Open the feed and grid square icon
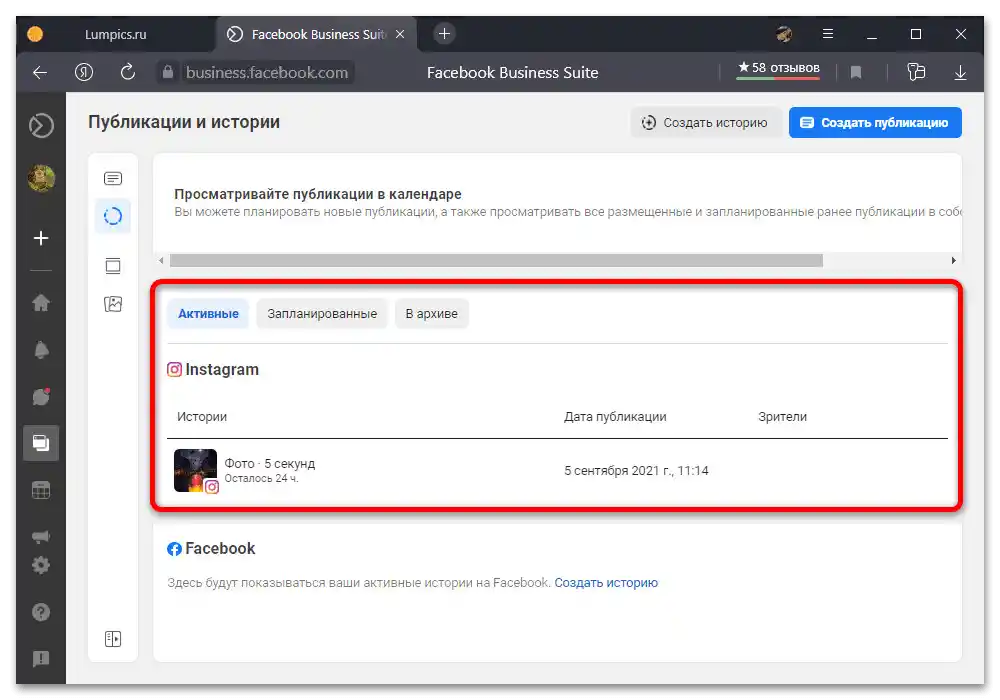 pyautogui.click(x=113, y=265)
